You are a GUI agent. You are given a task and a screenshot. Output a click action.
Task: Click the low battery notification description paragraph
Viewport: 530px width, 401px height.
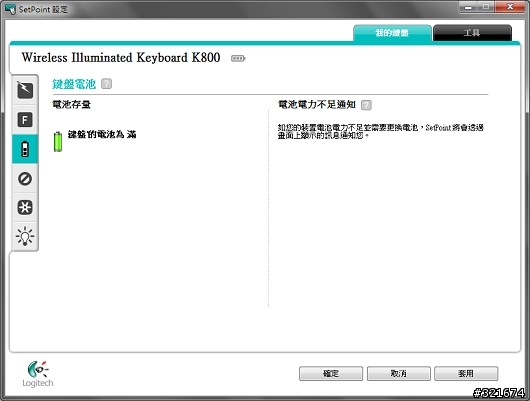click(x=381, y=131)
